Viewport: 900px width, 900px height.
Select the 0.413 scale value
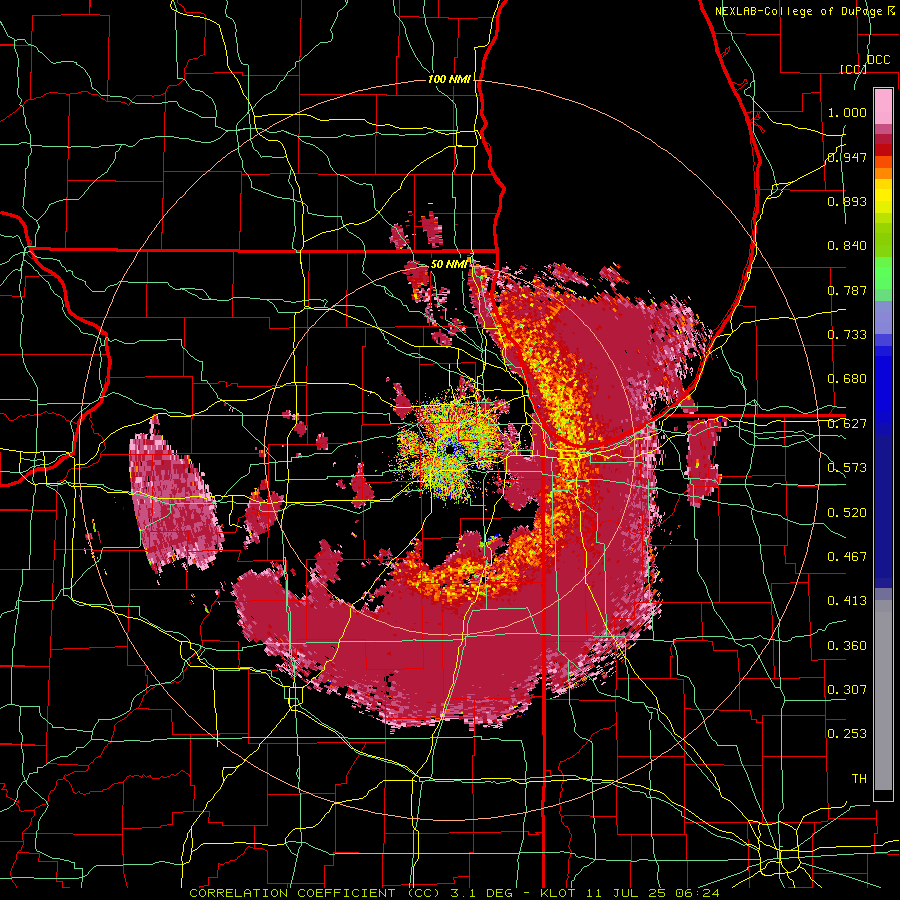pyautogui.click(x=847, y=601)
